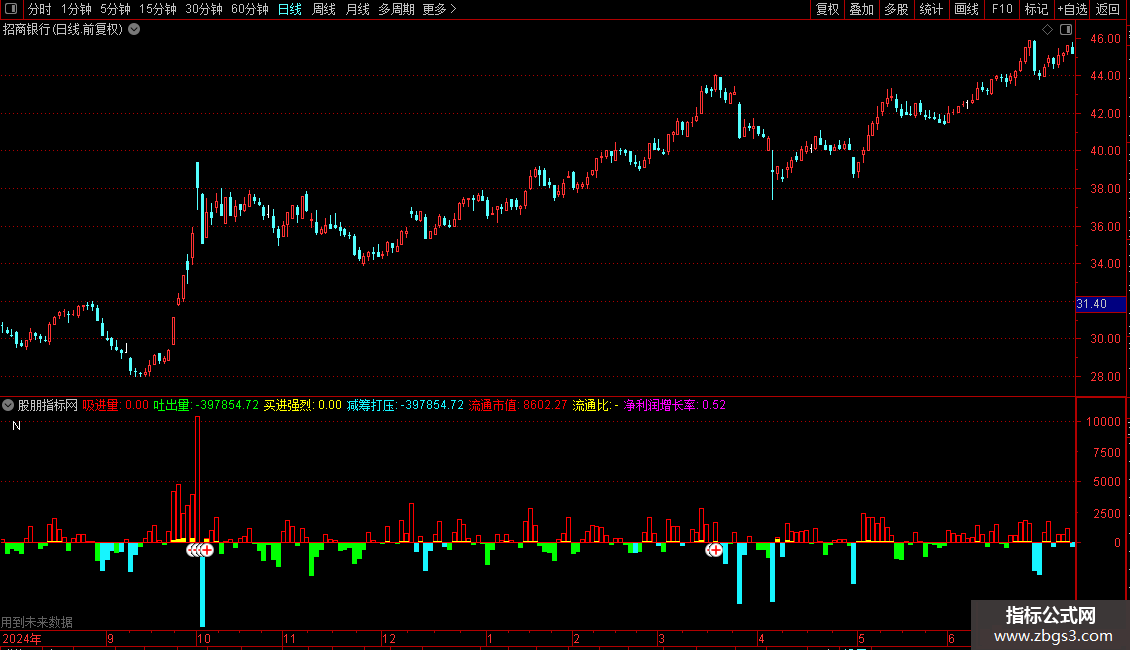Image resolution: width=1130 pixels, height=650 pixels.
Task: Click the 10000 indicator axis label
Action: [x=1103, y=422]
